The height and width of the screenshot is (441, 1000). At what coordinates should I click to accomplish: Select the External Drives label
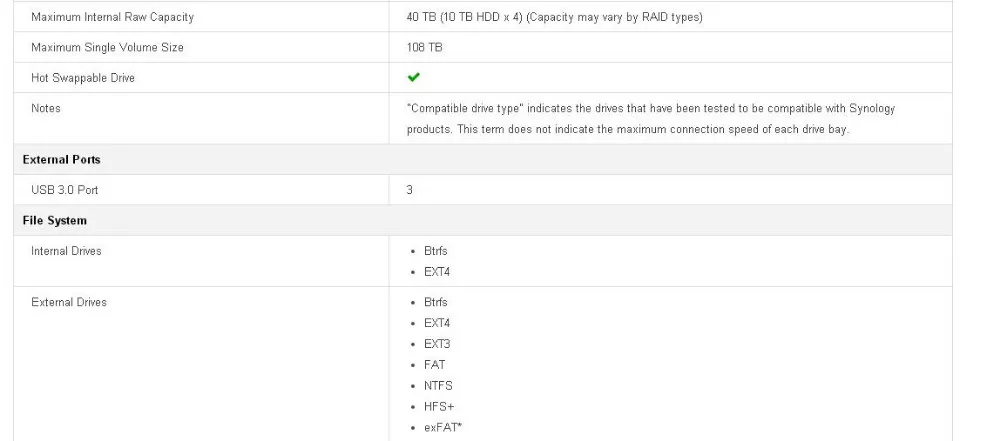(x=69, y=303)
